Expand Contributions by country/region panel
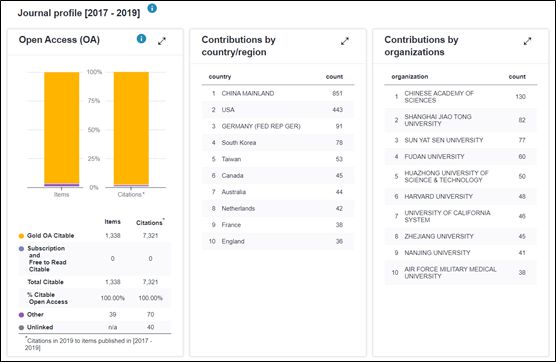This screenshot has height=362, width=556. tap(345, 41)
